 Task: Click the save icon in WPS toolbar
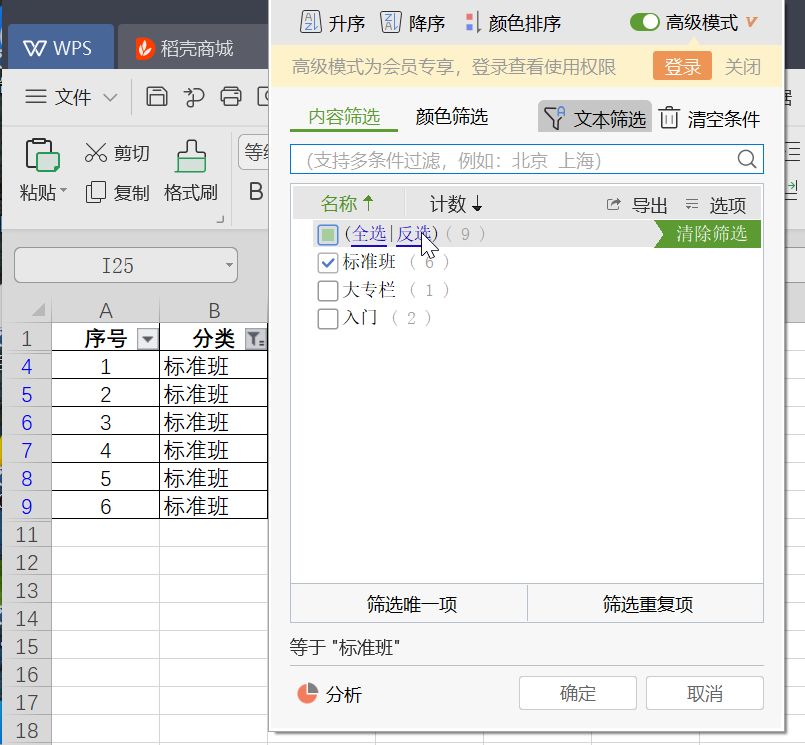click(x=157, y=97)
